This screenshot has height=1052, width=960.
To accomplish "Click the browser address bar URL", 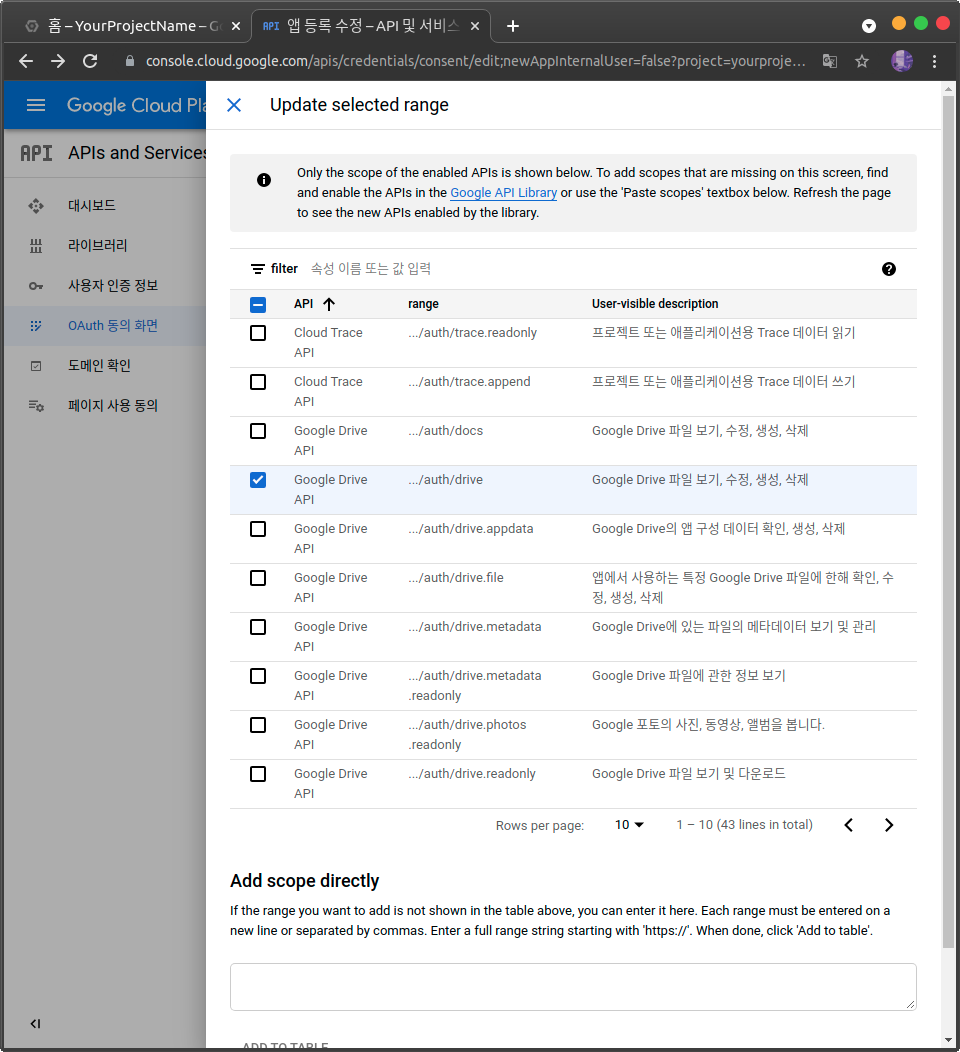I will point(476,61).
